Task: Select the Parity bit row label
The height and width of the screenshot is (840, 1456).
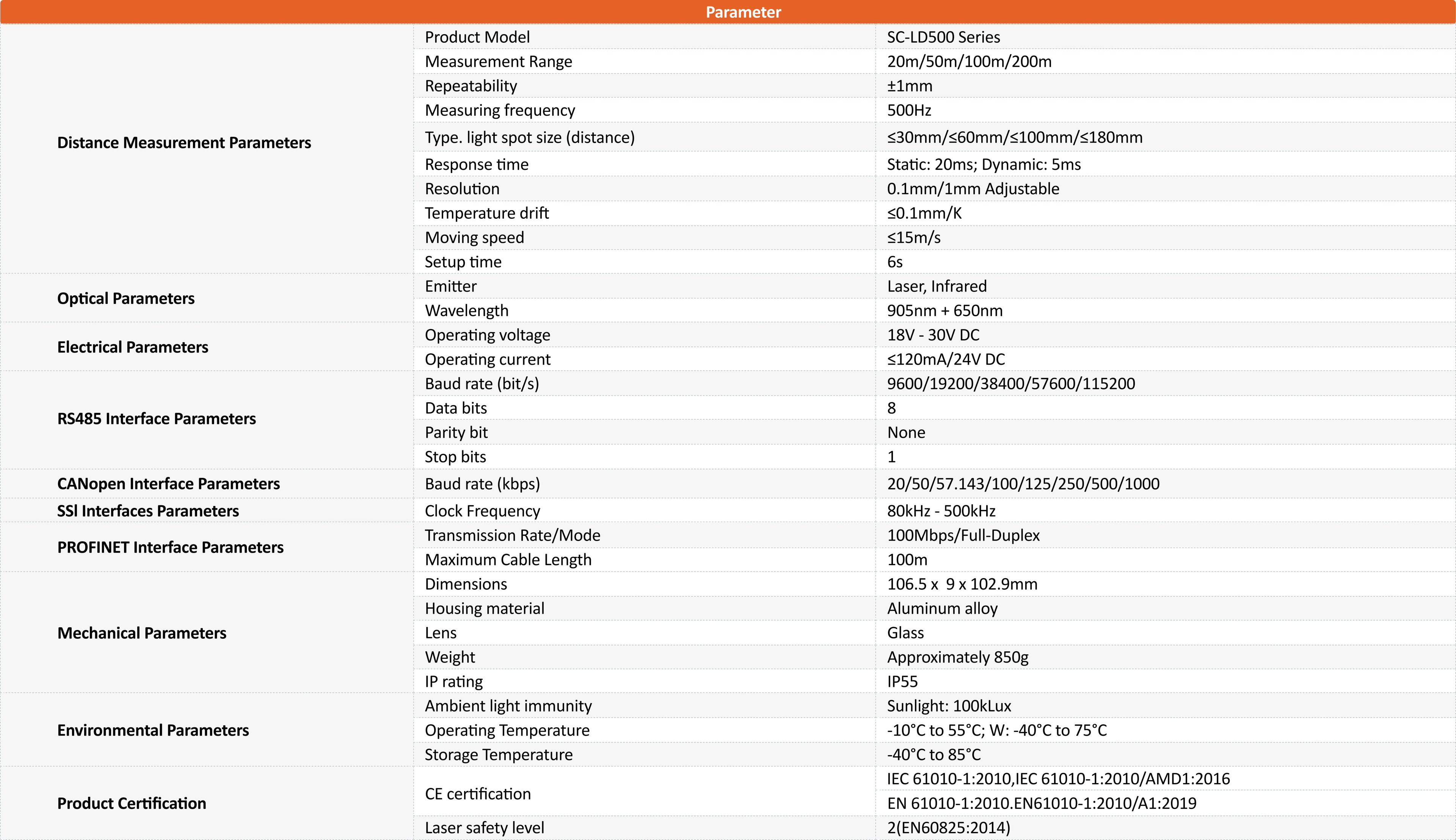Action: pyautogui.click(x=456, y=432)
